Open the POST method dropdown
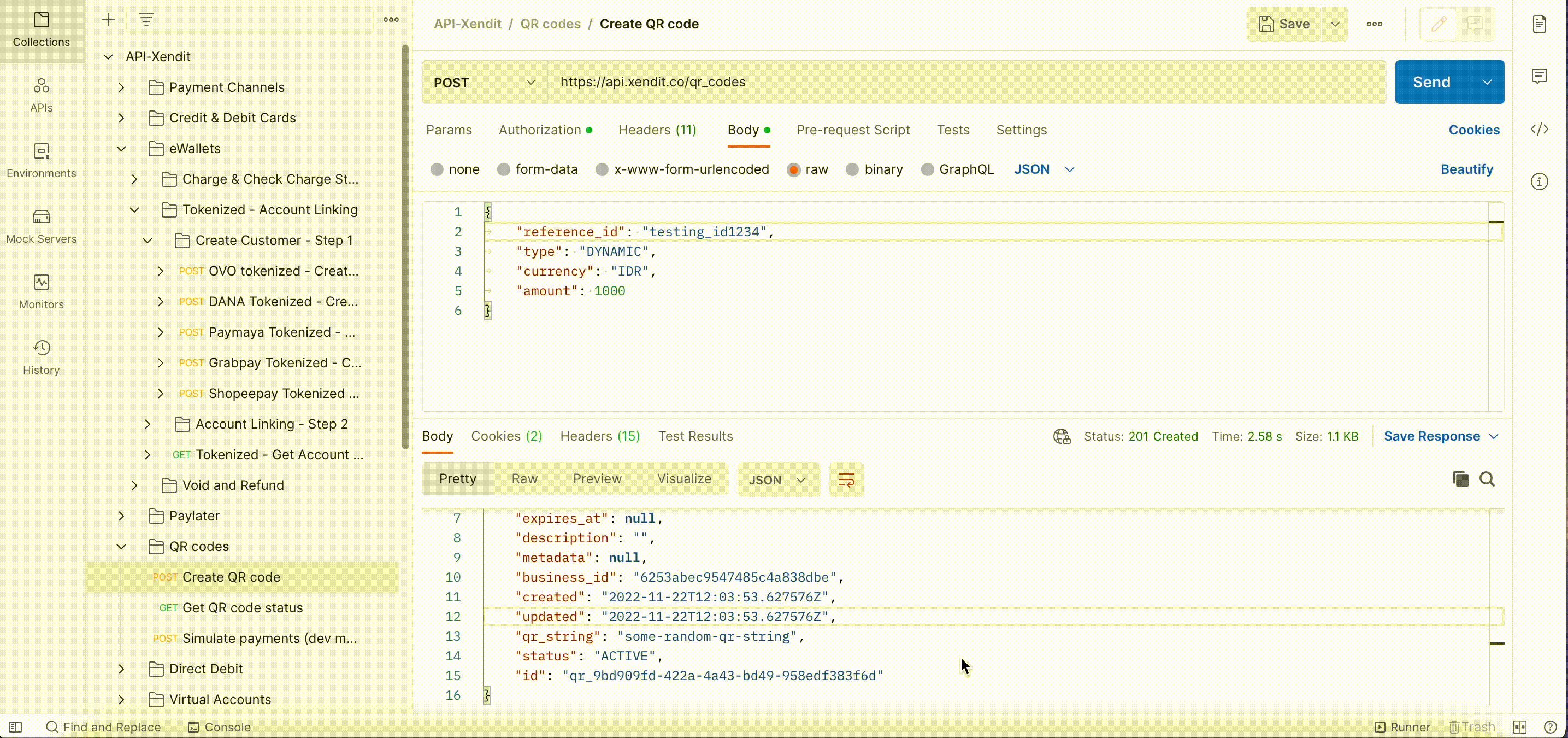This screenshot has width=1568, height=738. coord(485,82)
